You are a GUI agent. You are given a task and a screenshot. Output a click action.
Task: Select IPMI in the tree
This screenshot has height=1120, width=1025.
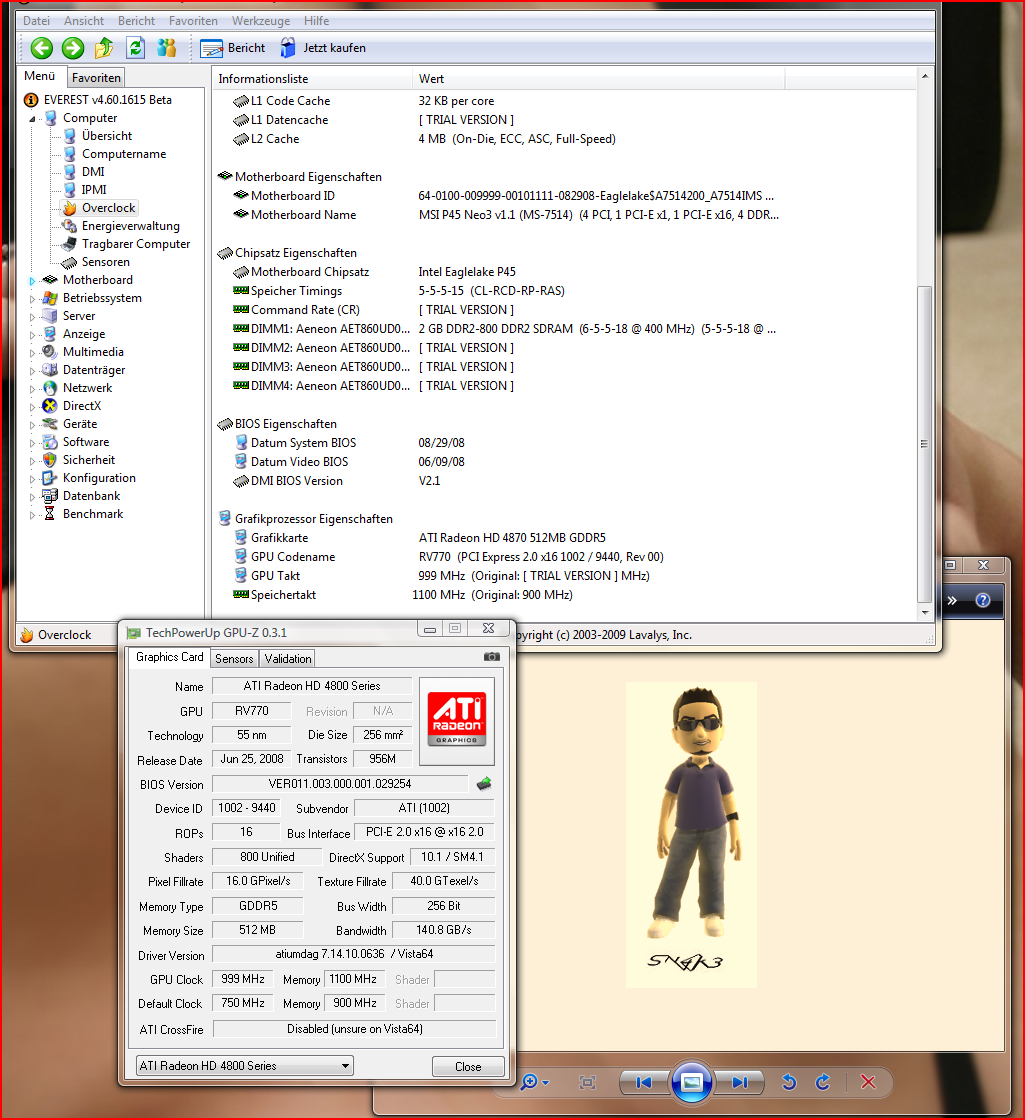point(94,189)
